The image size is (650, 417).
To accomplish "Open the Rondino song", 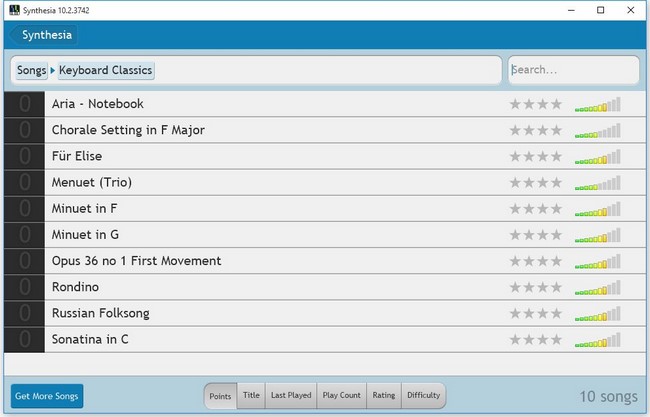I will coord(325,287).
